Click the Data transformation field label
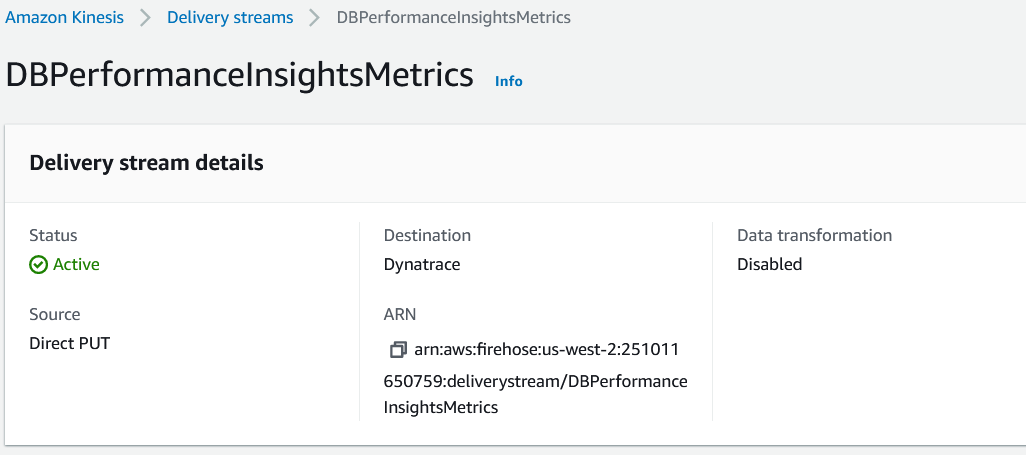Screen dimensions: 1026x455 coord(814,235)
